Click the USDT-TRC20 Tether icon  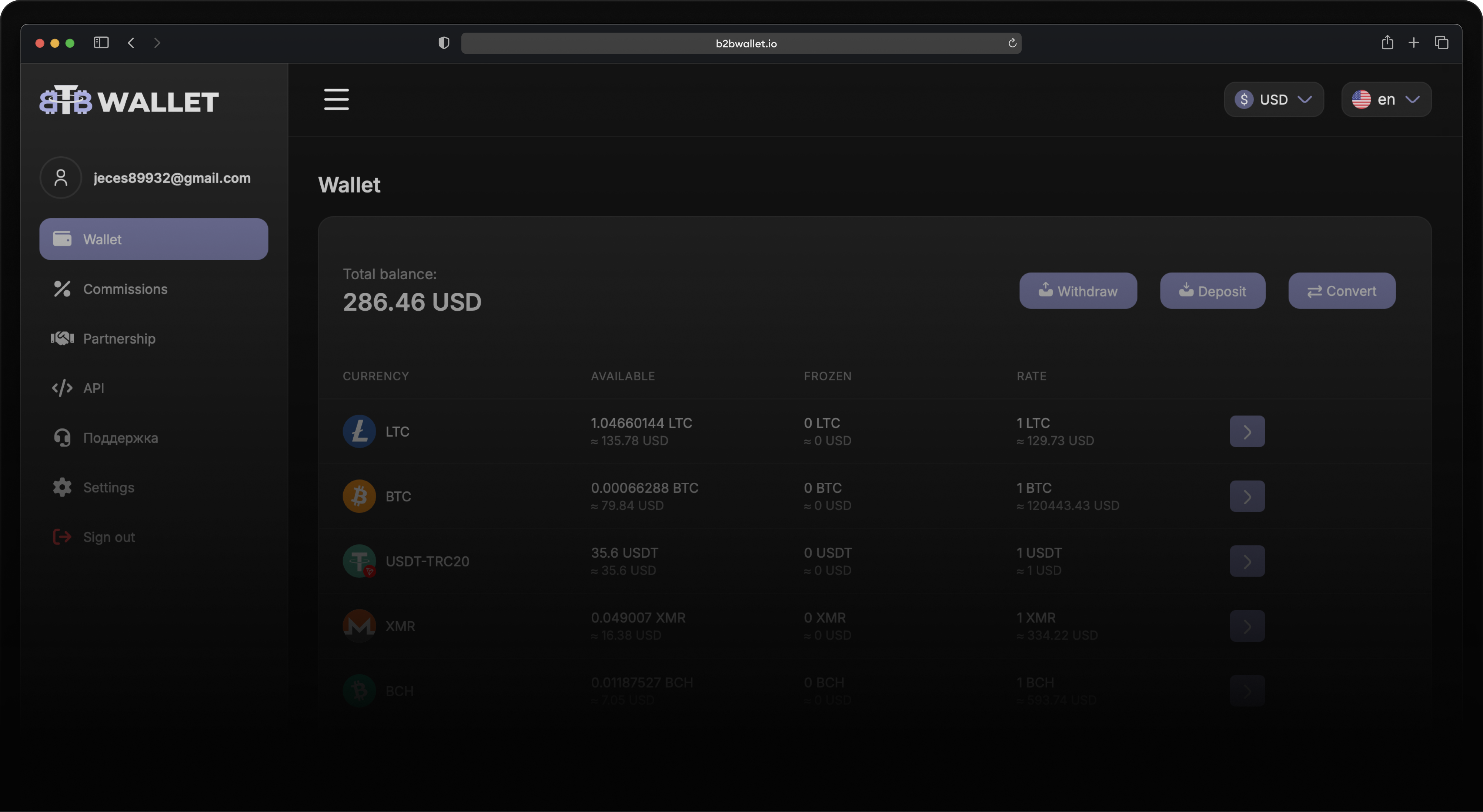(359, 561)
